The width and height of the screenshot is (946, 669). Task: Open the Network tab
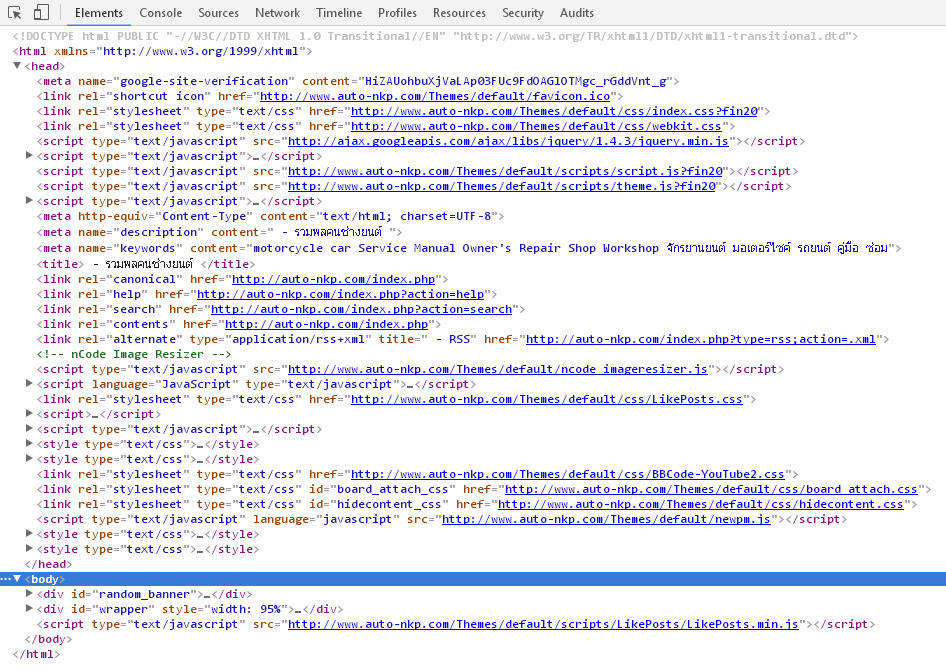[x=278, y=13]
